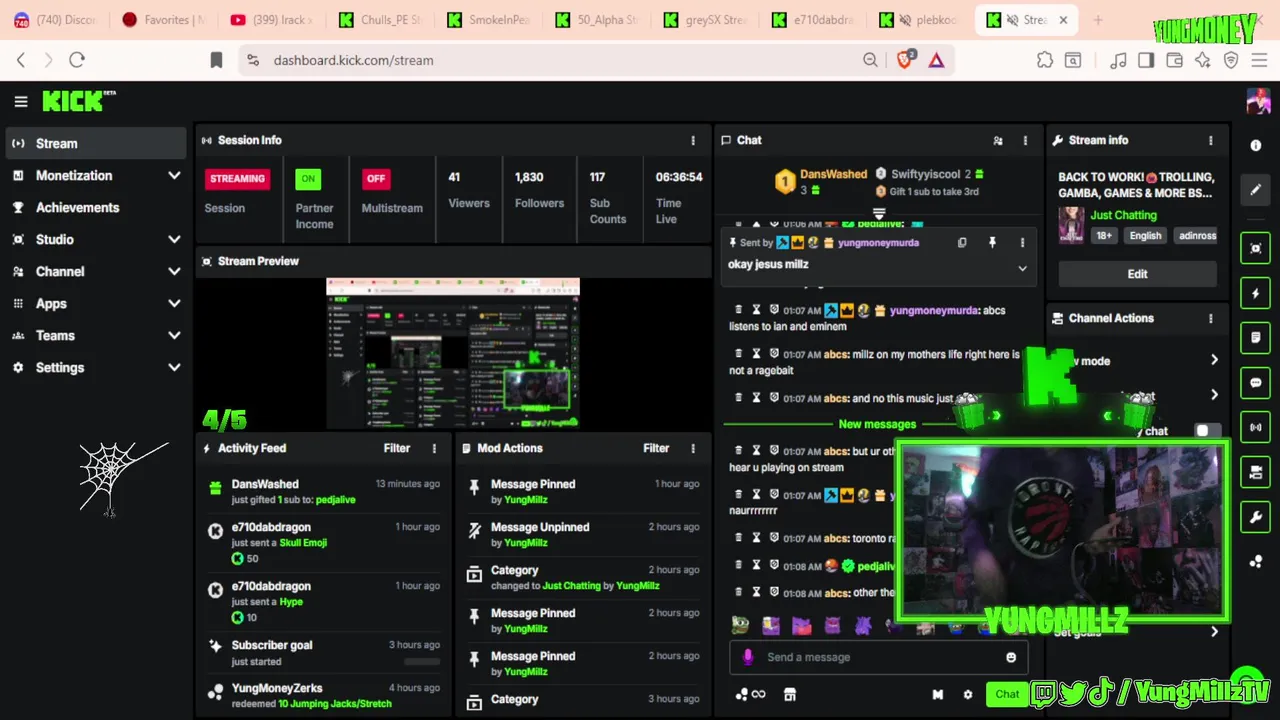The width and height of the screenshot is (1280, 720).
Task: Open the profile avatar in Kick header
Action: pos(1257,101)
